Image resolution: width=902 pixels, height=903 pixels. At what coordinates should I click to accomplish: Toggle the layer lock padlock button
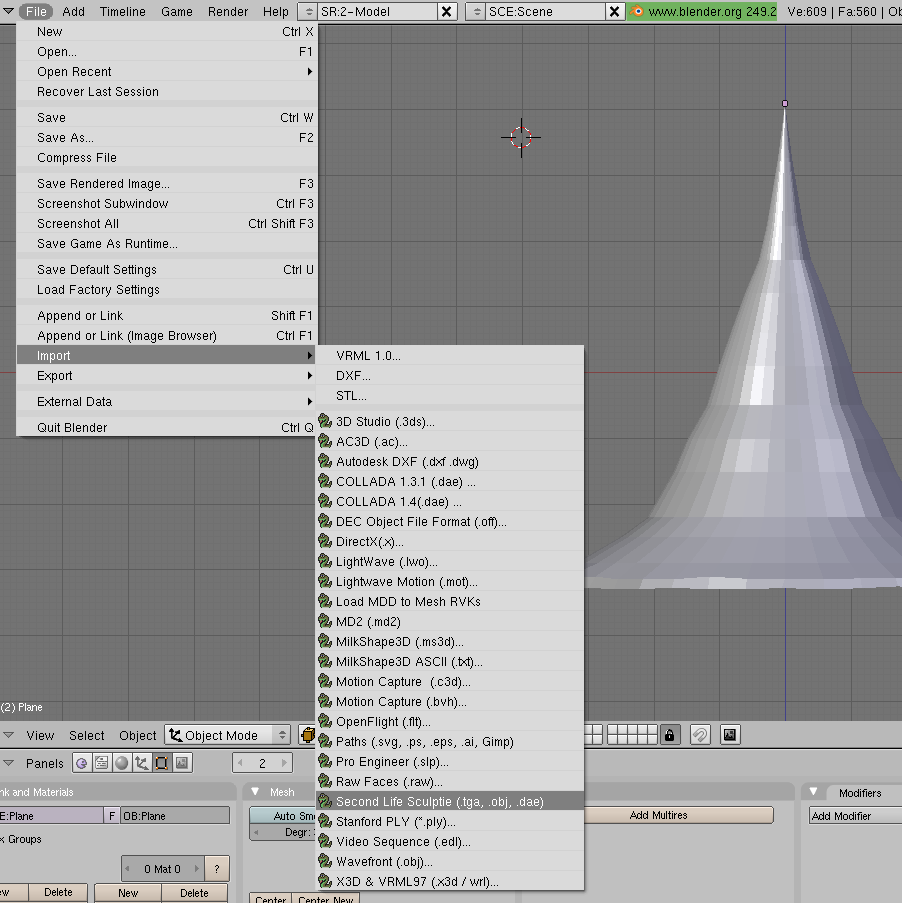point(669,735)
